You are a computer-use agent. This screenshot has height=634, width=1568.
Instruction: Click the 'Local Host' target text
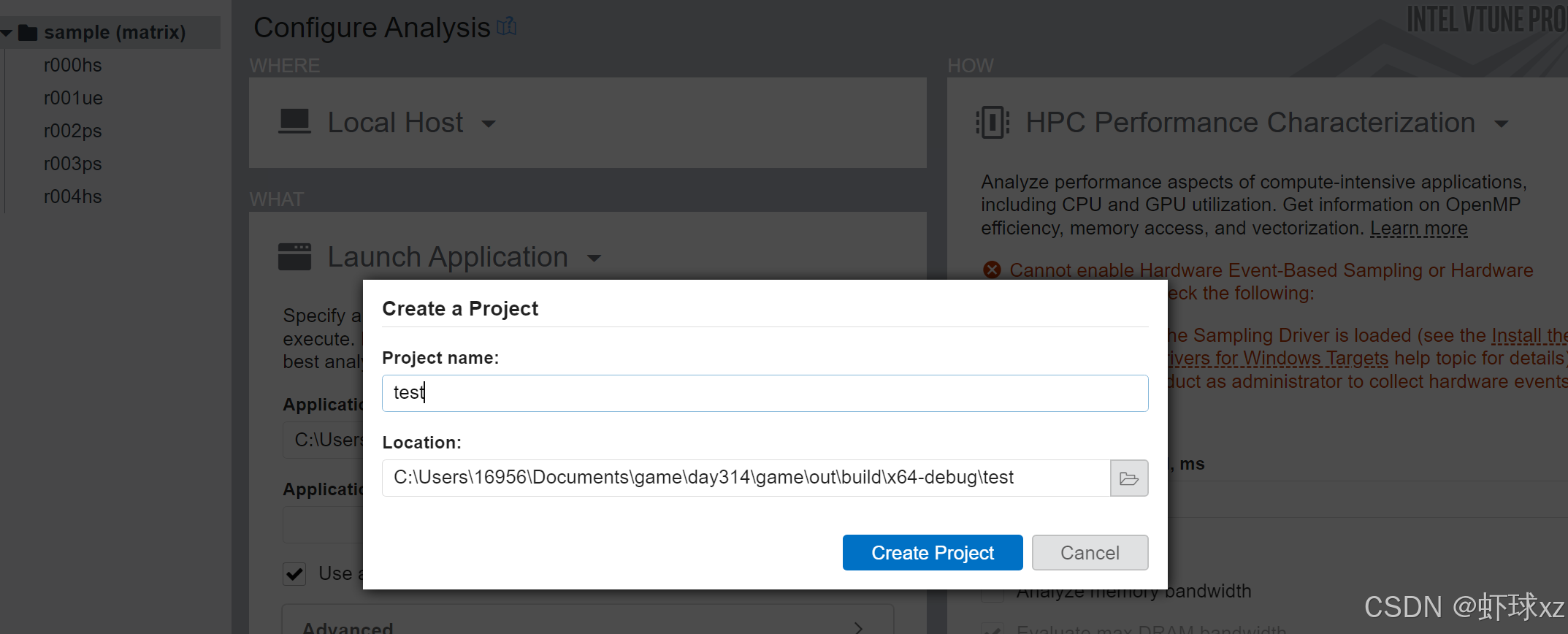click(395, 123)
